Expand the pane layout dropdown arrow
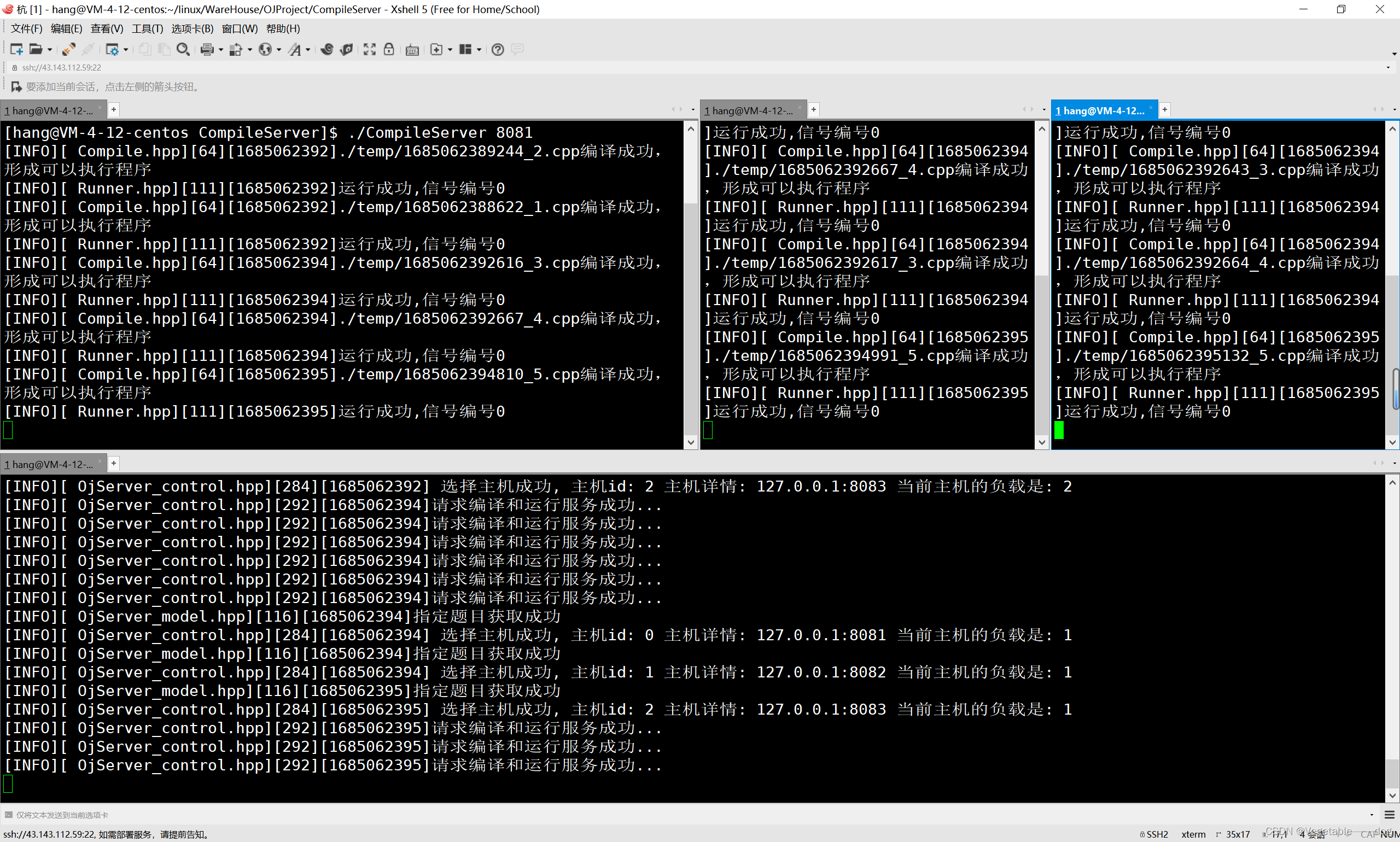The height and width of the screenshot is (842, 1400). tap(479, 50)
